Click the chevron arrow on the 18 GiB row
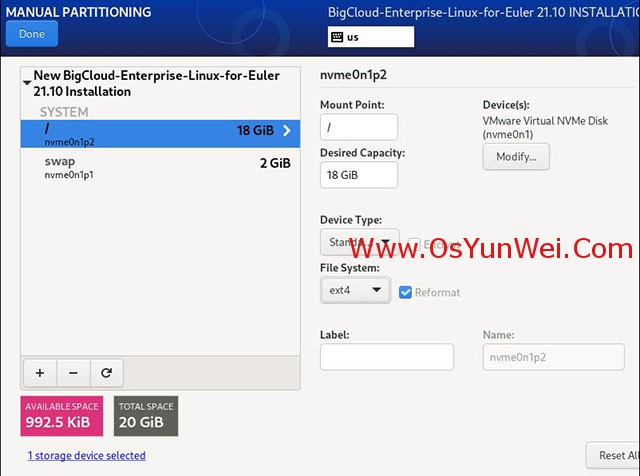The width and height of the screenshot is (640, 476). (x=287, y=131)
